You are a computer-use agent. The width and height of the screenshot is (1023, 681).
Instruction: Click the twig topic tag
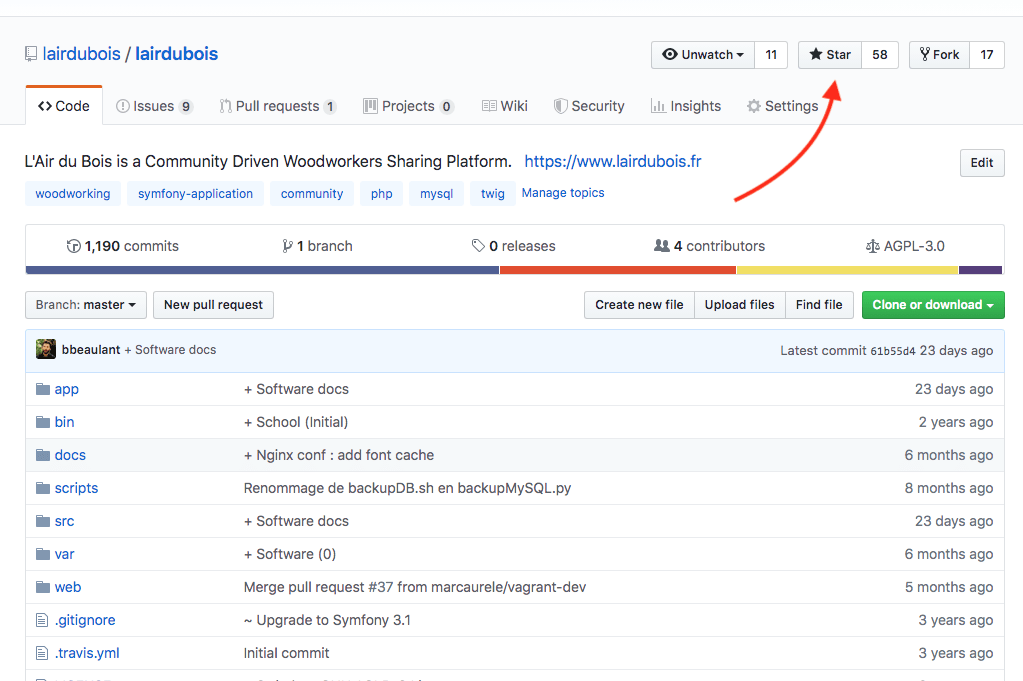tap(493, 194)
